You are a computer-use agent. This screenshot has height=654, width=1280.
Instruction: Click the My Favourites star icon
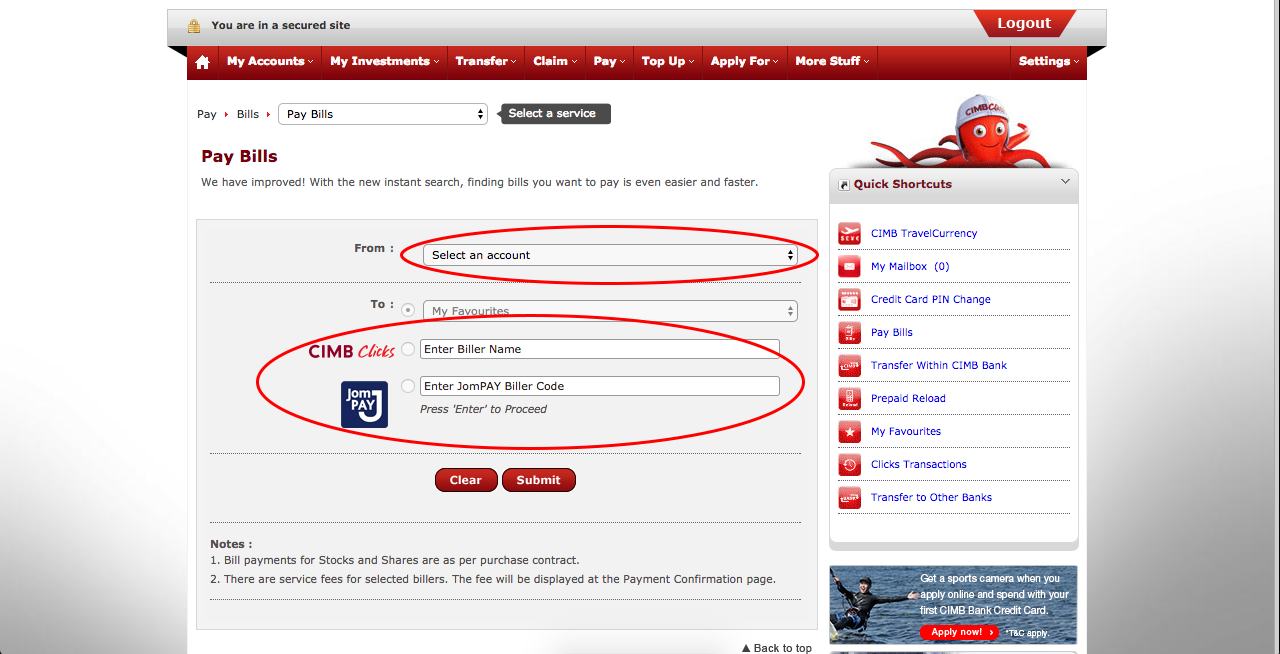[x=850, y=431]
